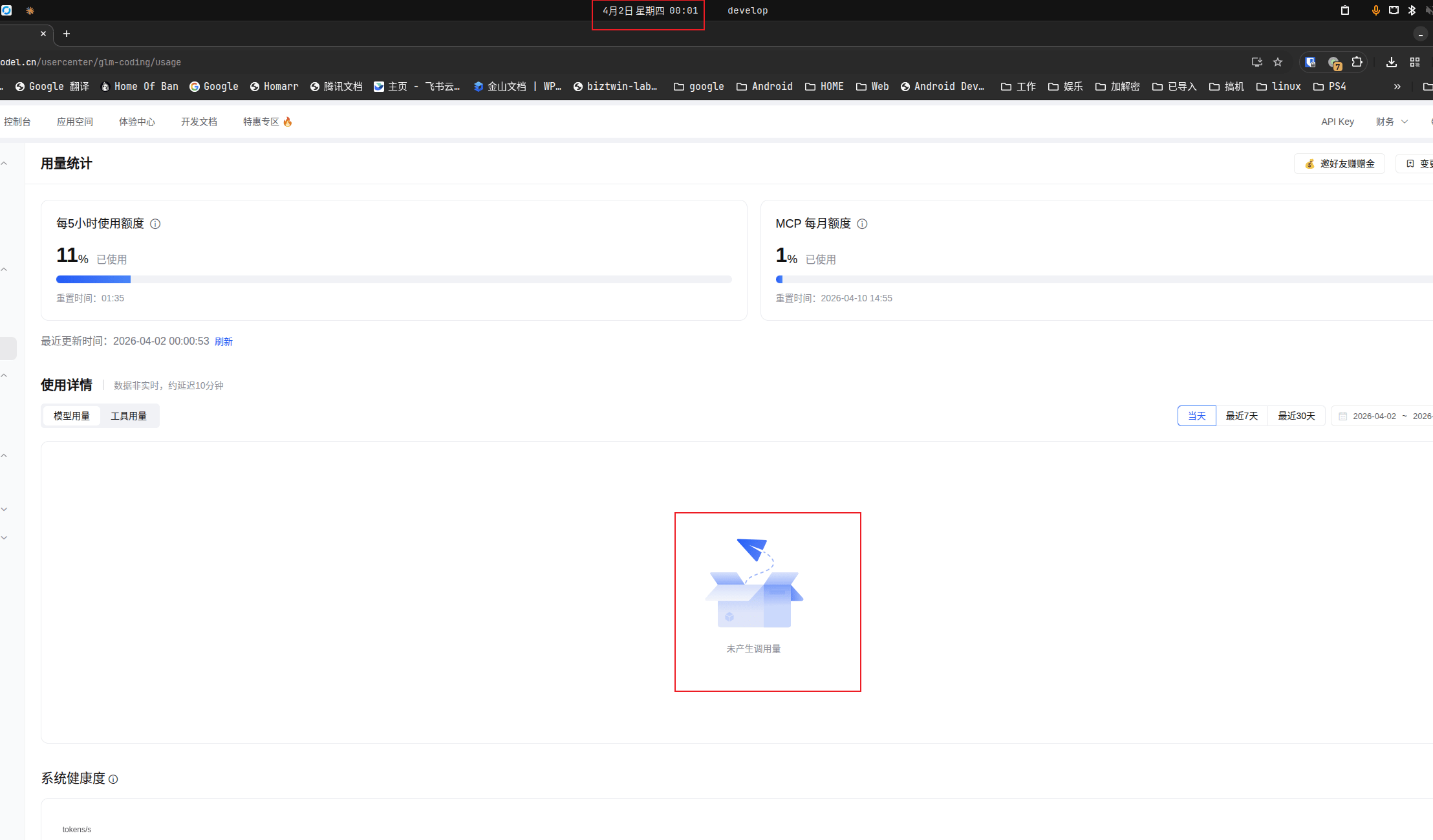
Task: Expand the 财务 dropdown menu
Action: (1392, 122)
